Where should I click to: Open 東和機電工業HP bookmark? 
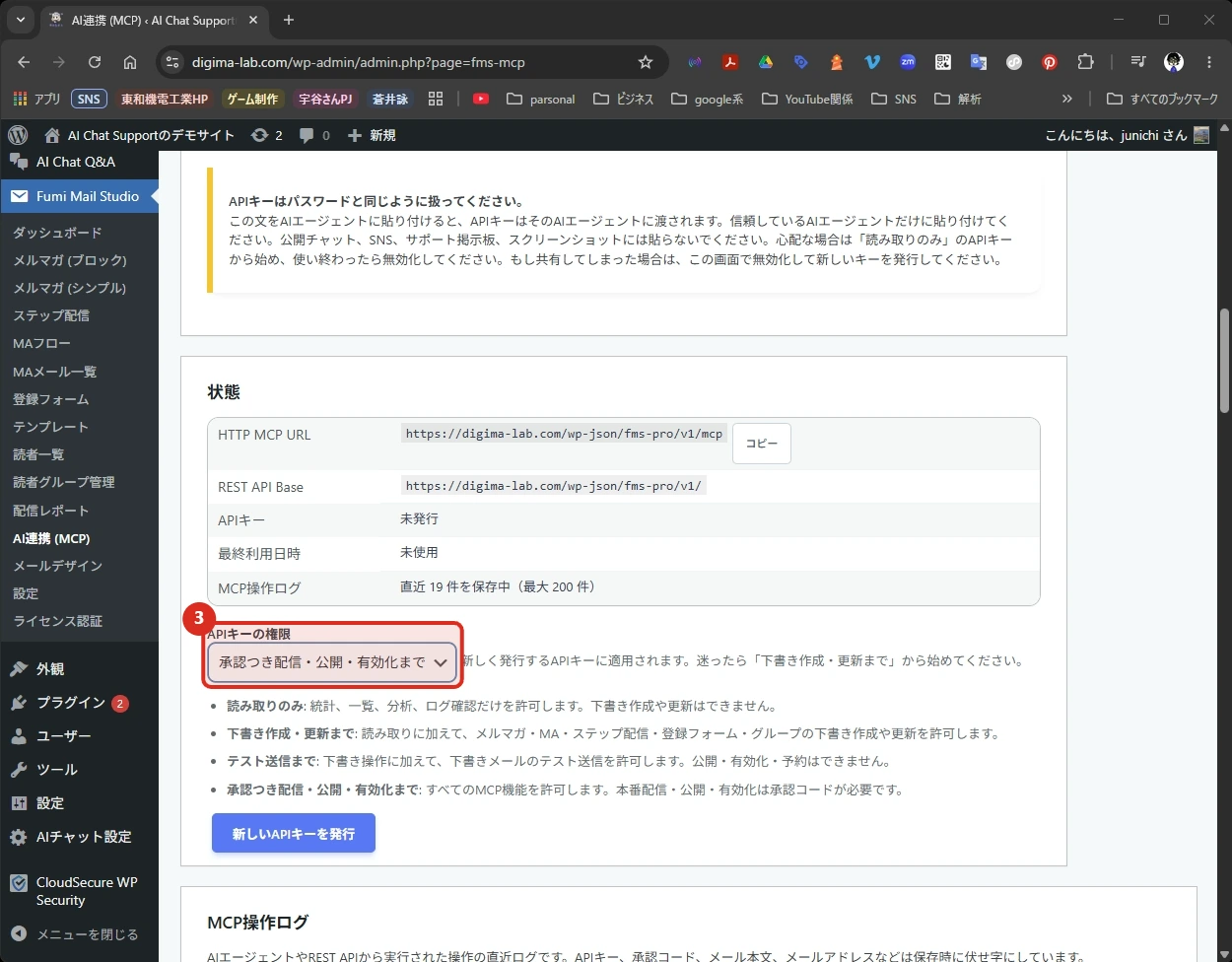pos(165,99)
